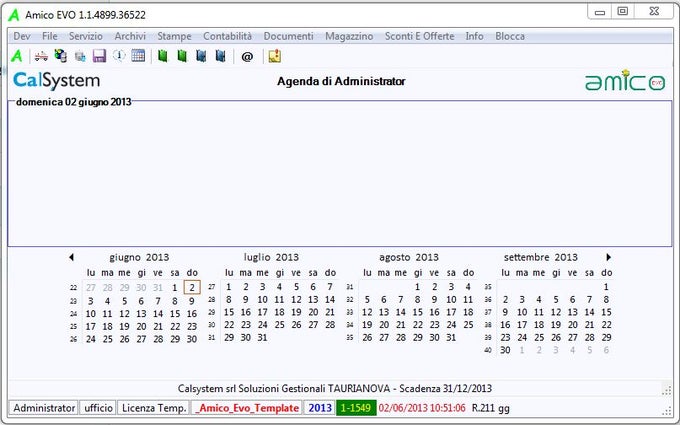This screenshot has height=425, width=680.
Task: Click the first blue book icon
Action: tap(201, 56)
